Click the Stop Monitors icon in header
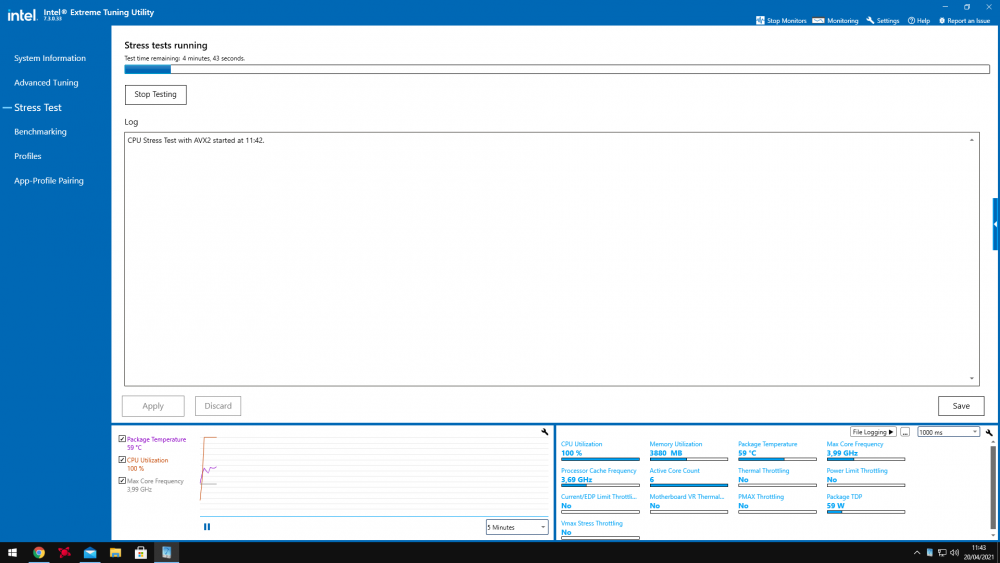 761,20
